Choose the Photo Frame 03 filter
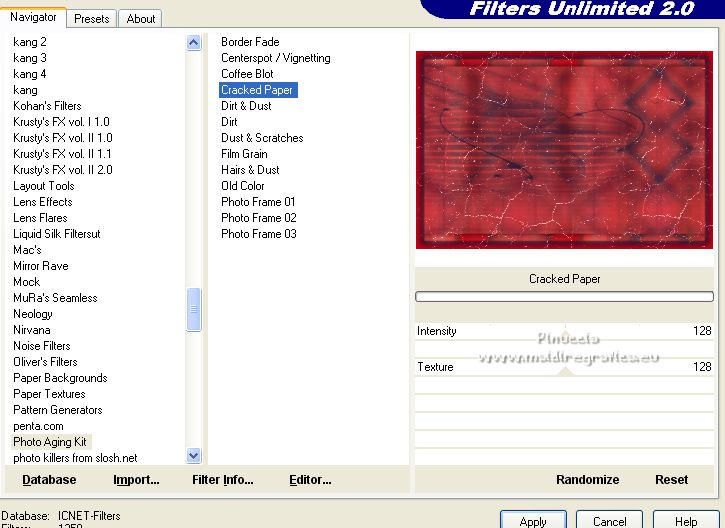 tap(258, 234)
